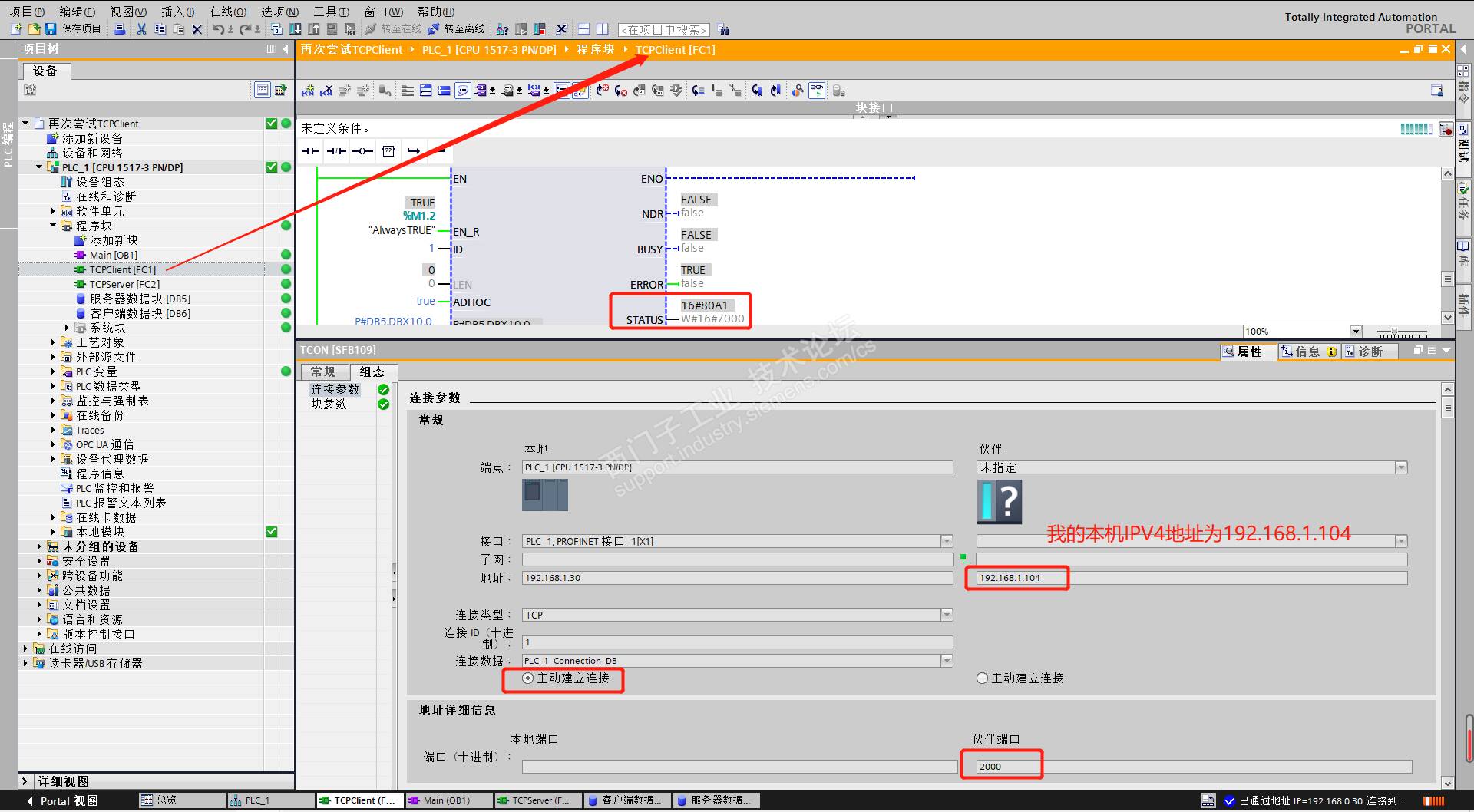Open the local interface 接口 dropdown
This screenshot has width=1474, height=812.
[x=947, y=541]
